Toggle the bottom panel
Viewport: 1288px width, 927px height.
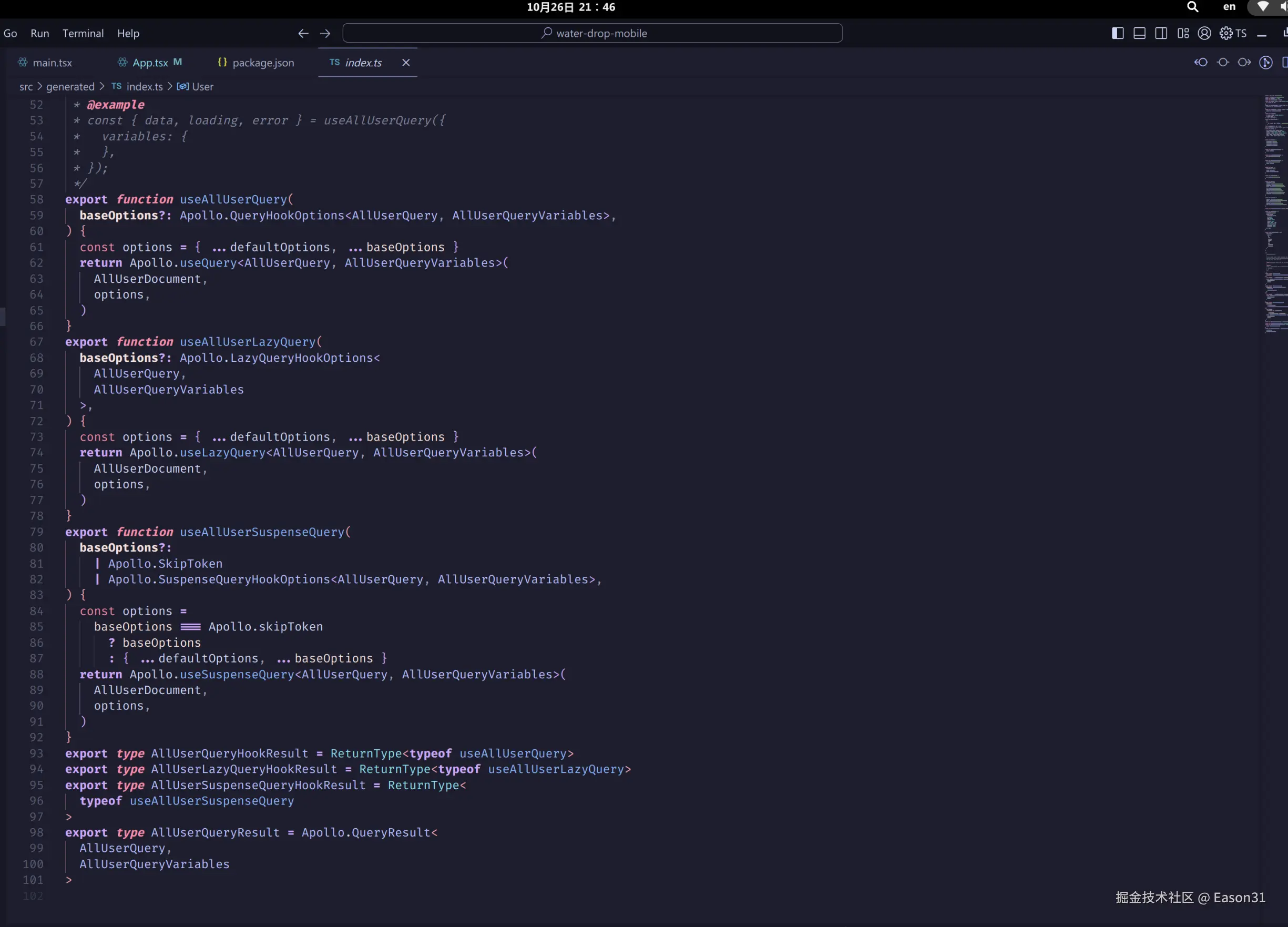(x=1140, y=33)
